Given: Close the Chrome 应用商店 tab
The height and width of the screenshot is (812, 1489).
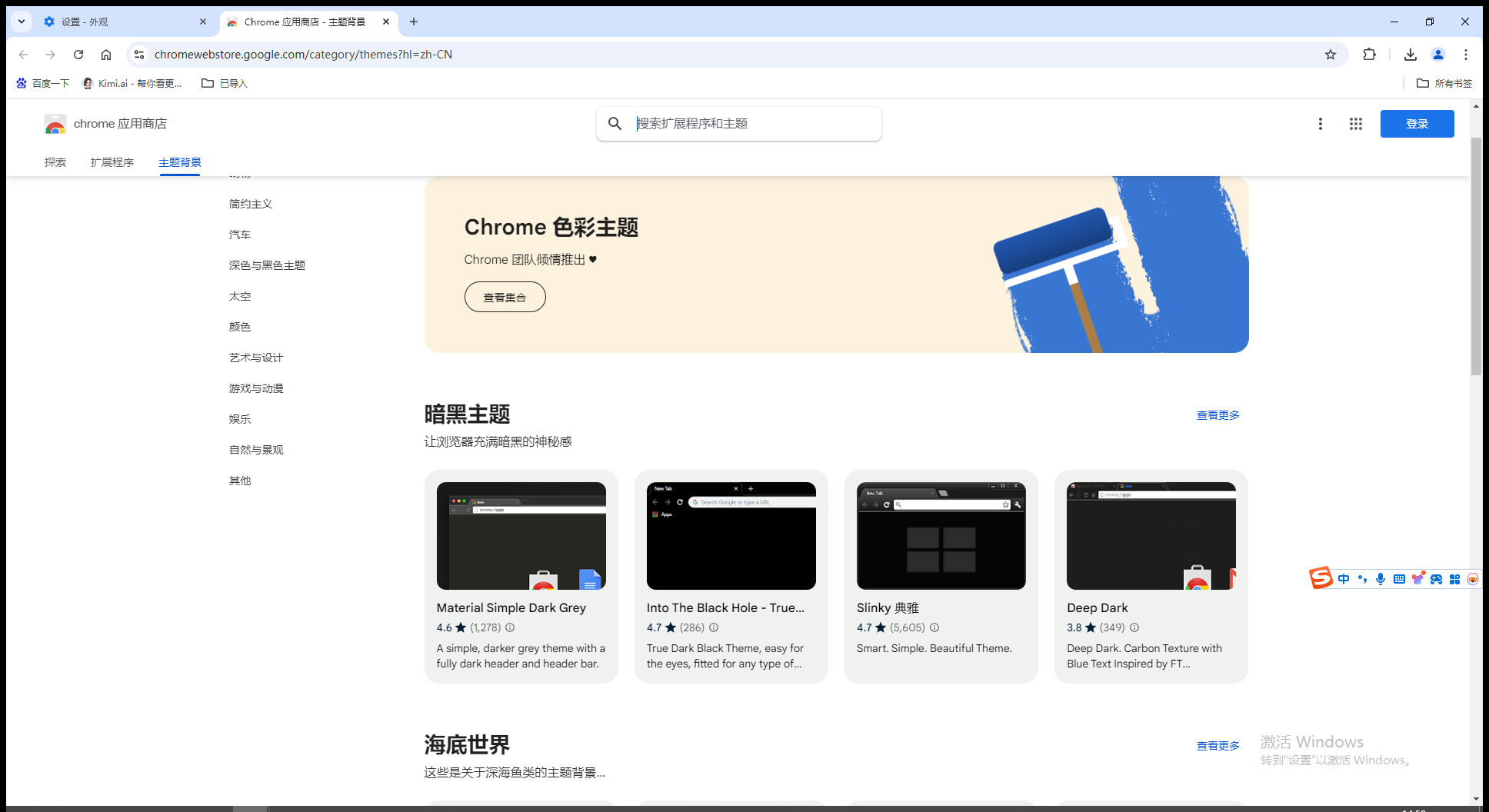Looking at the screenshot, I should [x=386, y=22].
